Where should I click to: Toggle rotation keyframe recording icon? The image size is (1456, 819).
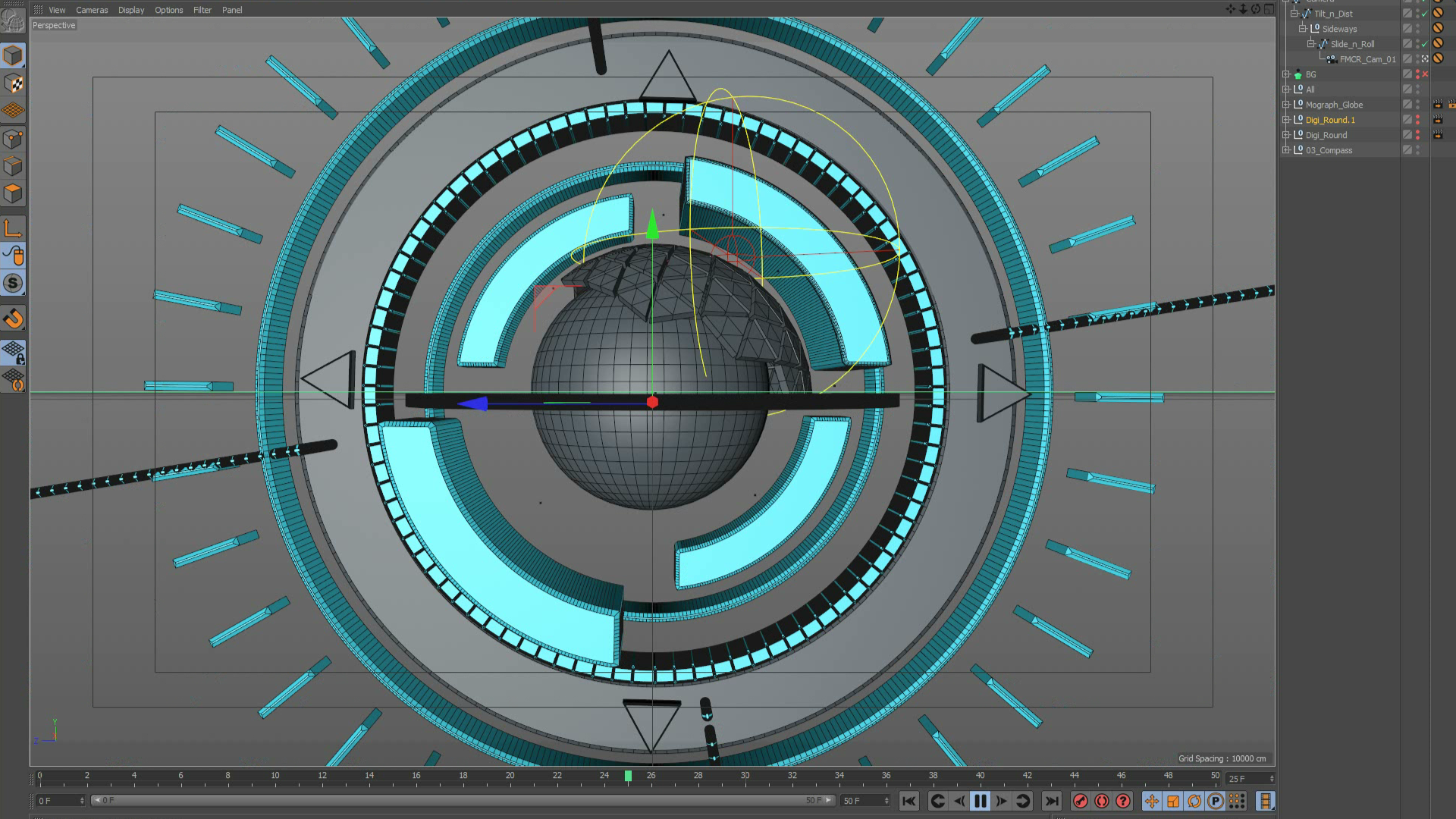click(x=1194, y=801)
